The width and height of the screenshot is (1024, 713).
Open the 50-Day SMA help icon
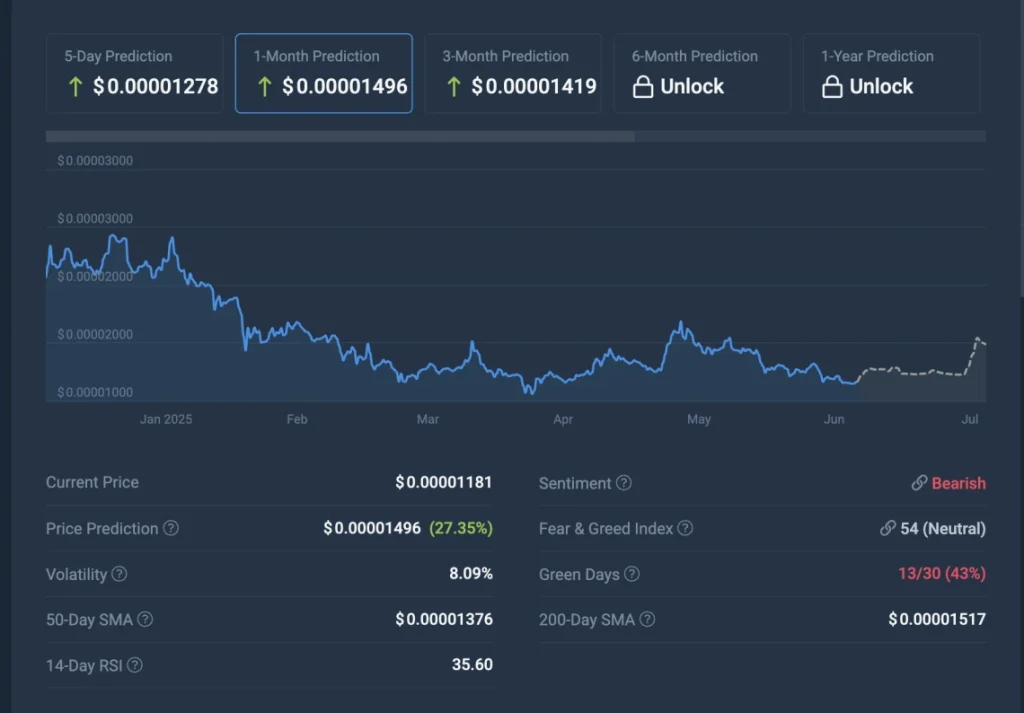click(x=146, y=620)
